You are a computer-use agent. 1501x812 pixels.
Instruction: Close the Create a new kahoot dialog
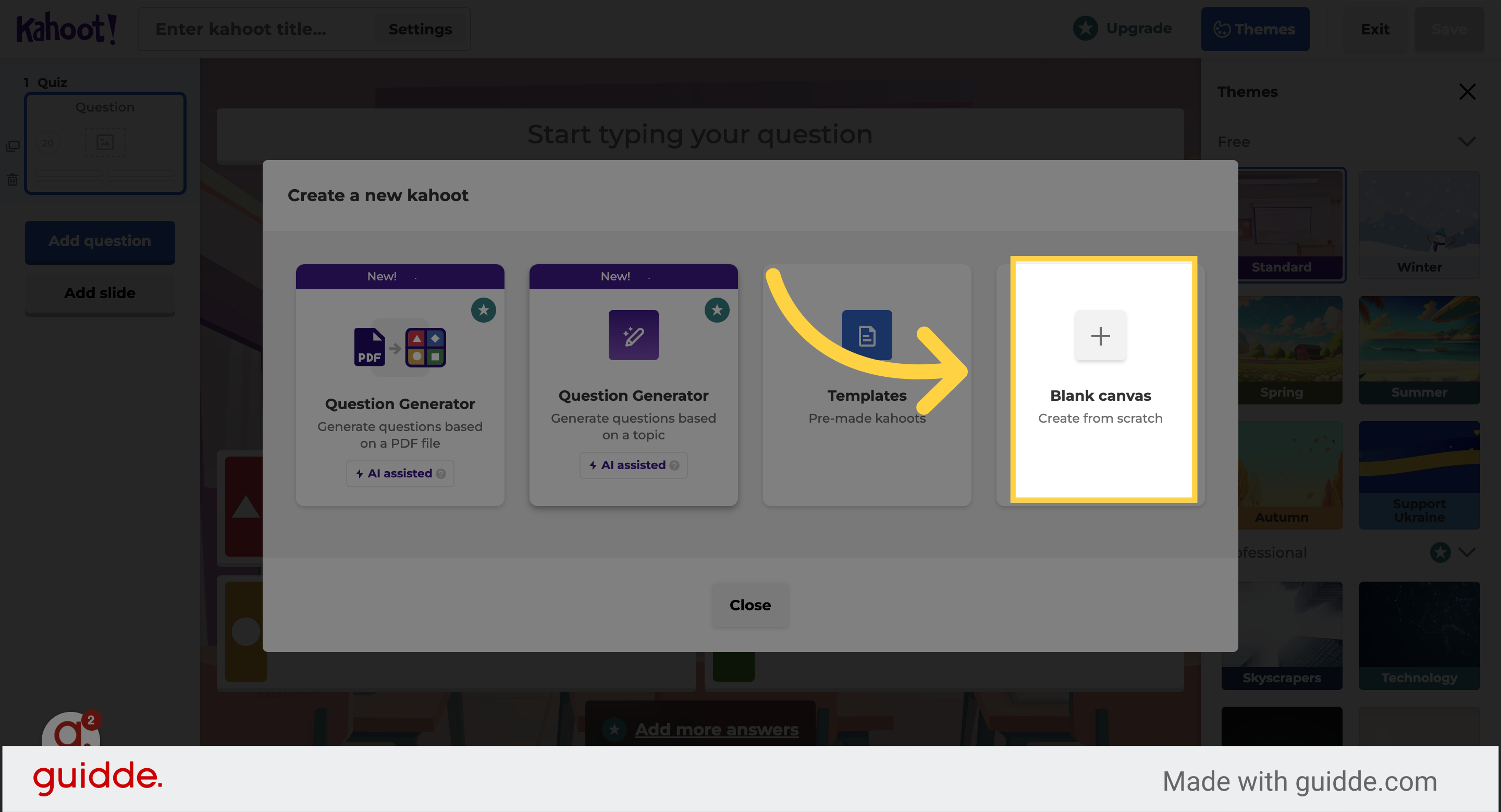coord(750,605)
